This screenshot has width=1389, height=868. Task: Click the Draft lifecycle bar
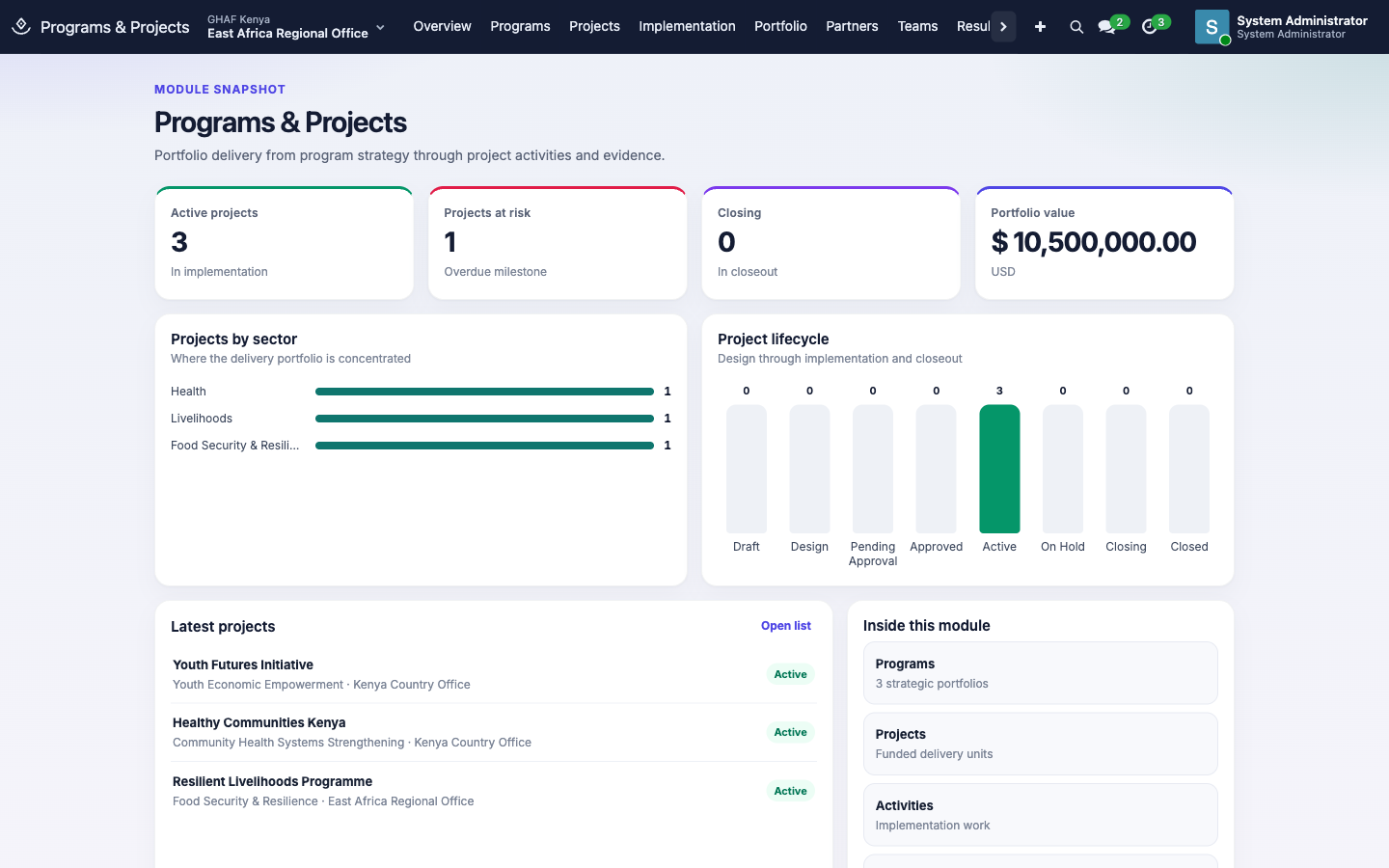[x=747, y=469]
